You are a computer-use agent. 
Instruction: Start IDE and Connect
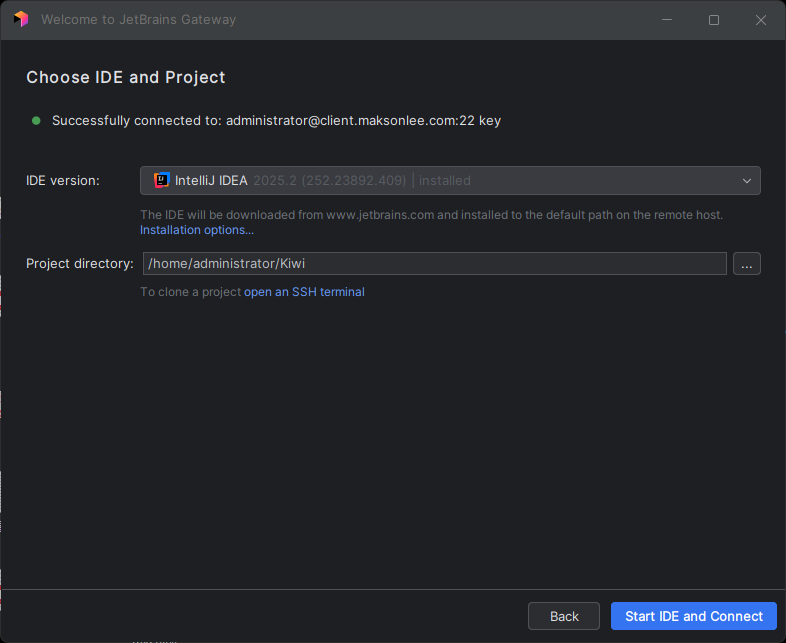(x=694, y=616)
